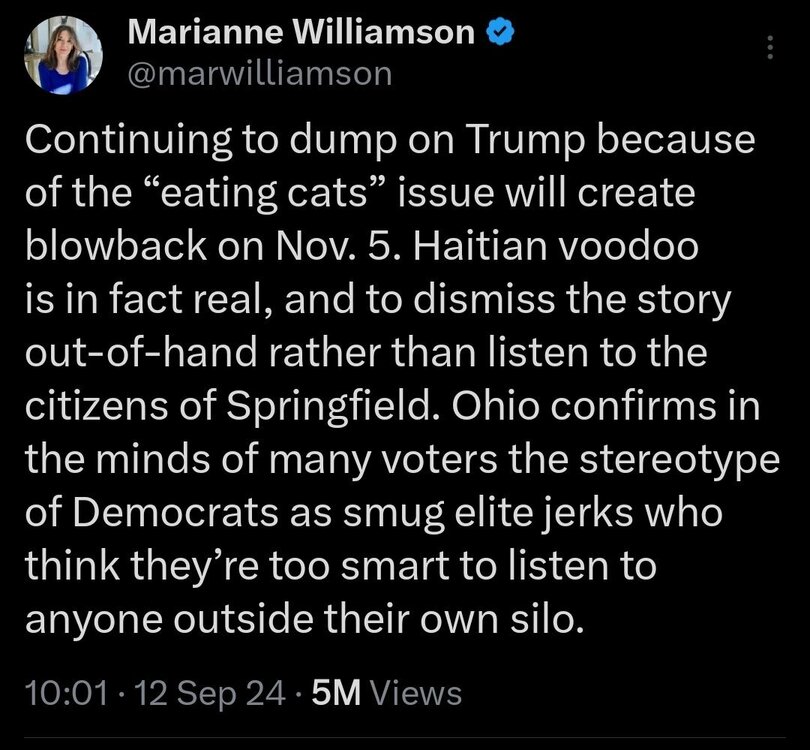Screen dimensions: 810x750
Task: Open the 5M view count
Action: click(336, 693)
